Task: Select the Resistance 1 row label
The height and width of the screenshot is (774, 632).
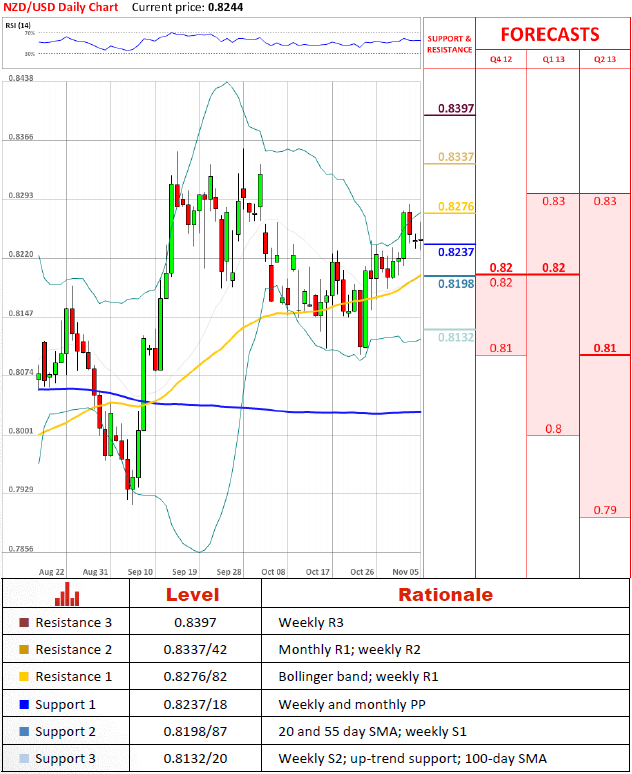Action: (x=74, y=676)
